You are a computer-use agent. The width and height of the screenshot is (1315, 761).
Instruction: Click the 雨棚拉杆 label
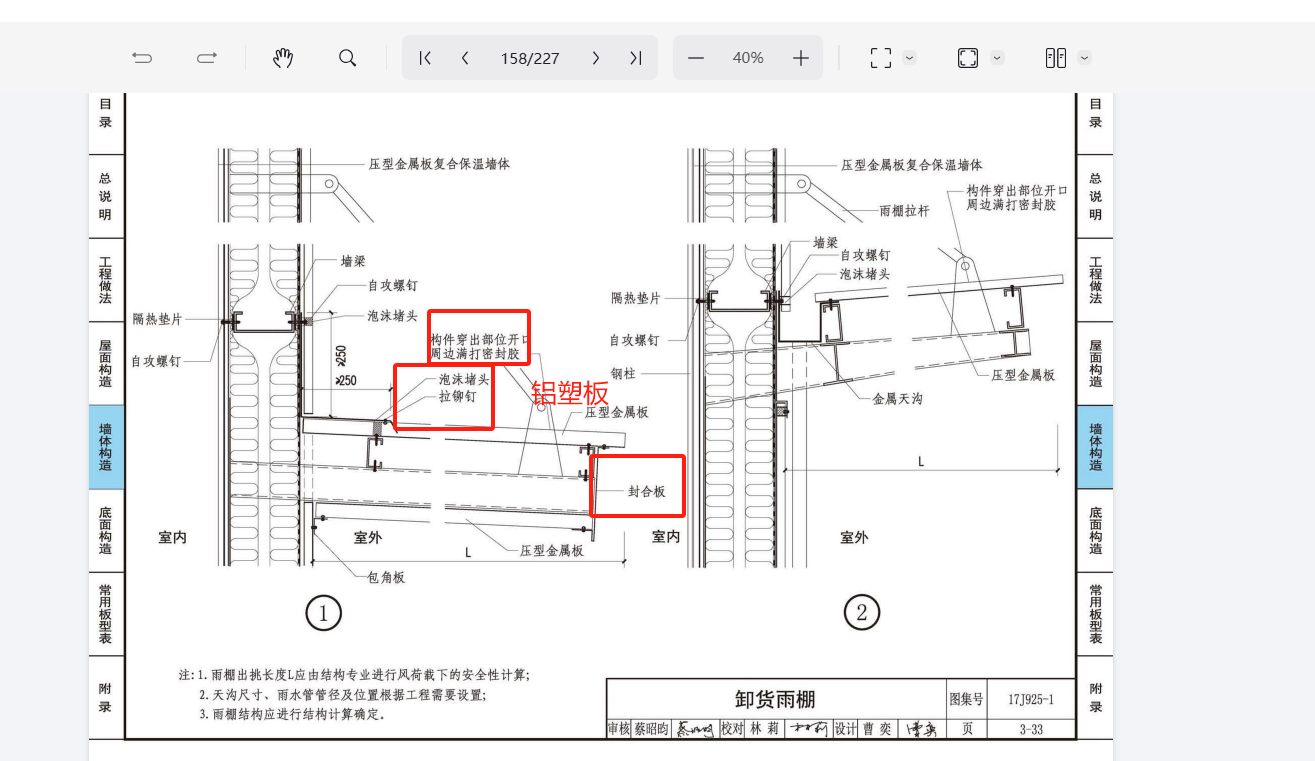point(905,211)
